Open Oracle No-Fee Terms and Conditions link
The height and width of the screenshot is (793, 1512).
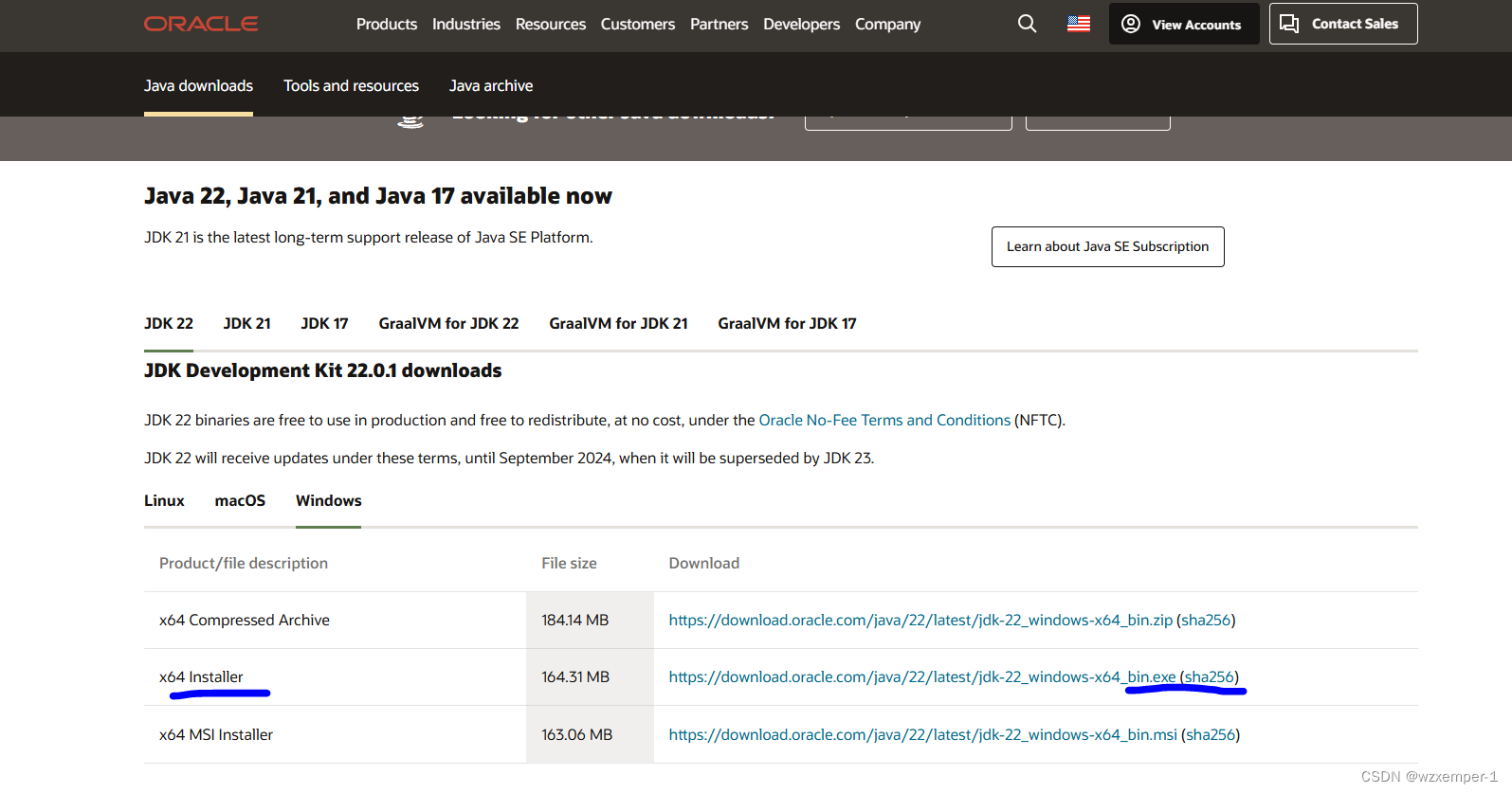click(884, 420)
